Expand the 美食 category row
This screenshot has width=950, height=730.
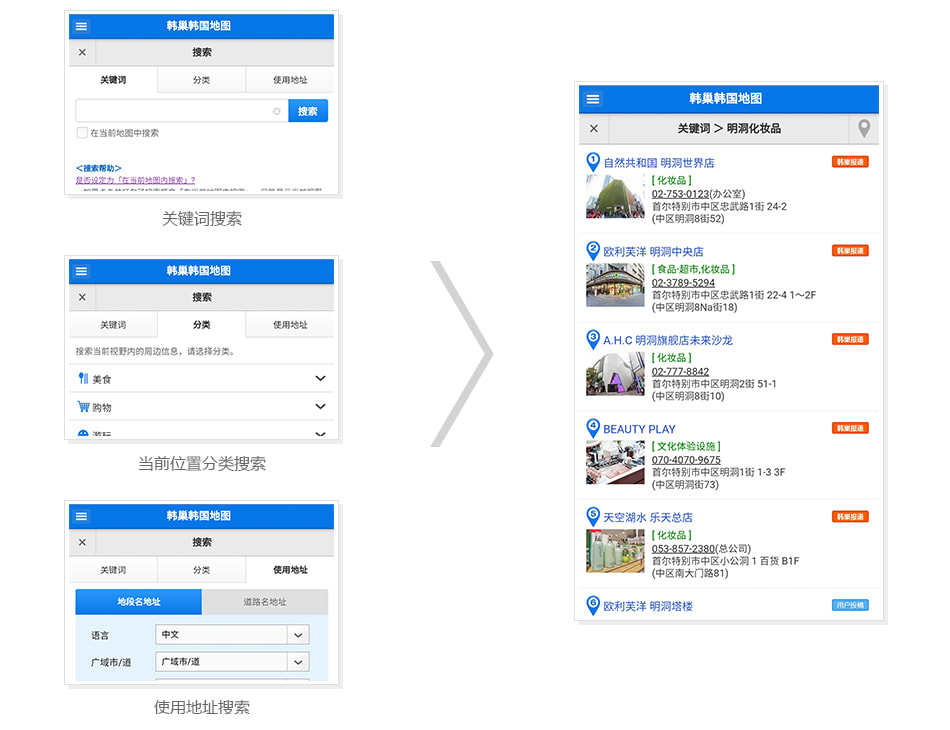pos(319,378)
